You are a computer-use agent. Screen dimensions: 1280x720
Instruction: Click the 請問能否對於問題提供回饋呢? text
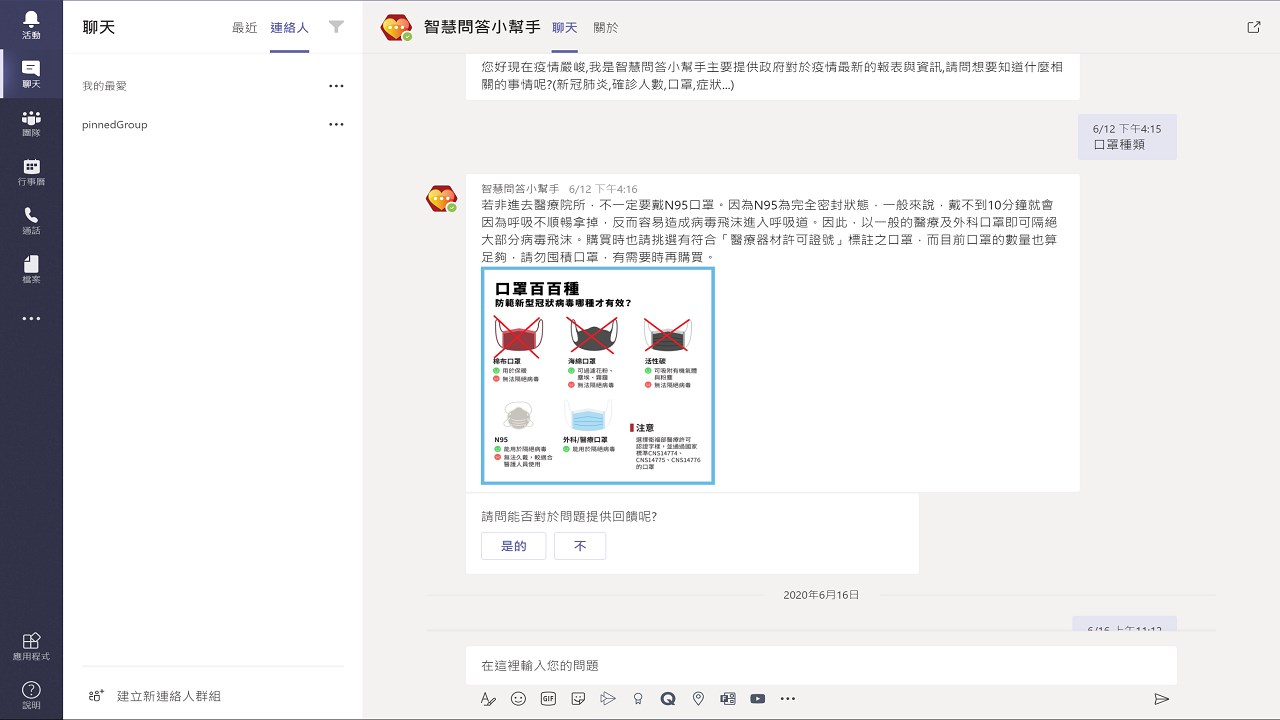tap(569, 517)
